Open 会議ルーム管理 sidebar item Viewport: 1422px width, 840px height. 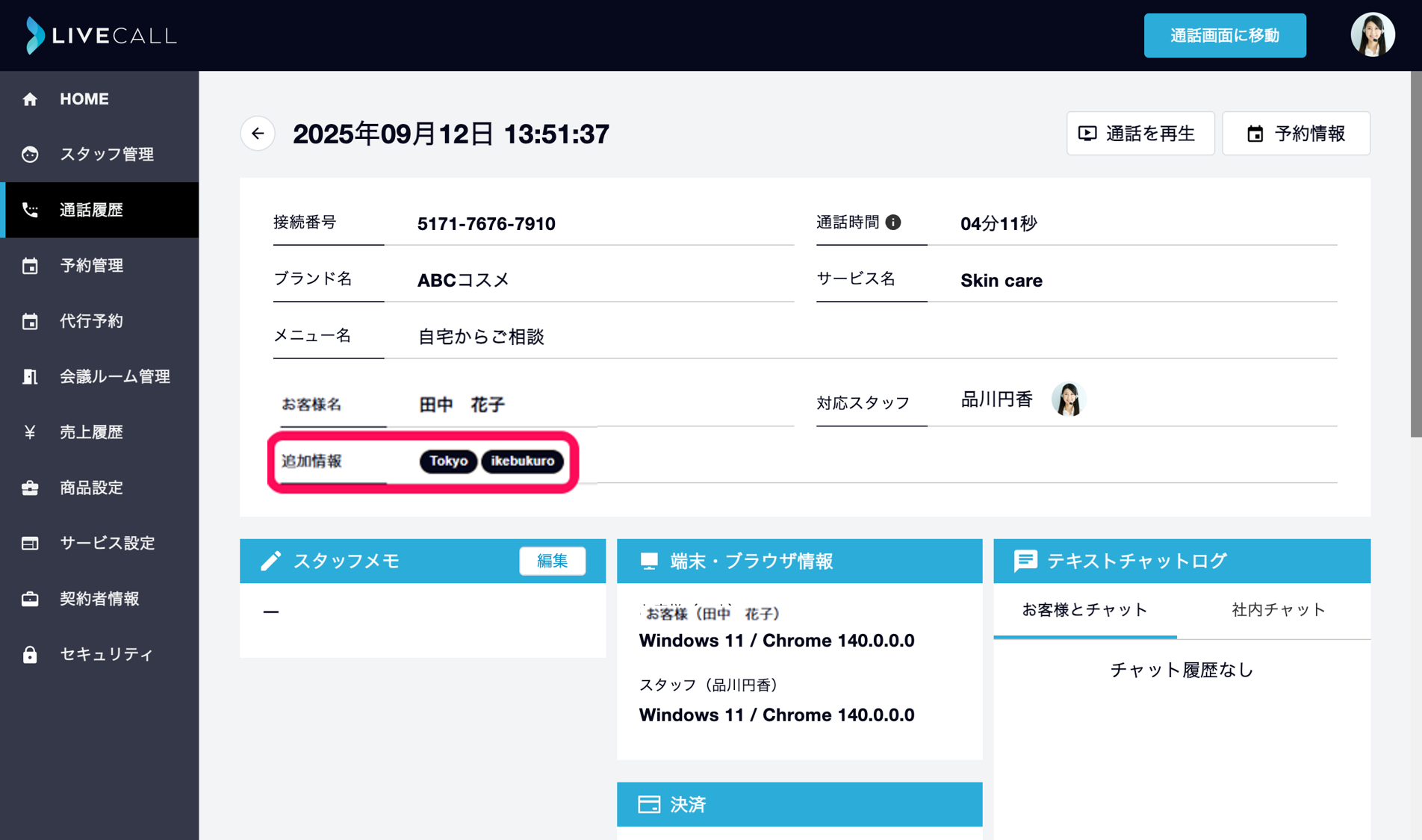[99, 376]
